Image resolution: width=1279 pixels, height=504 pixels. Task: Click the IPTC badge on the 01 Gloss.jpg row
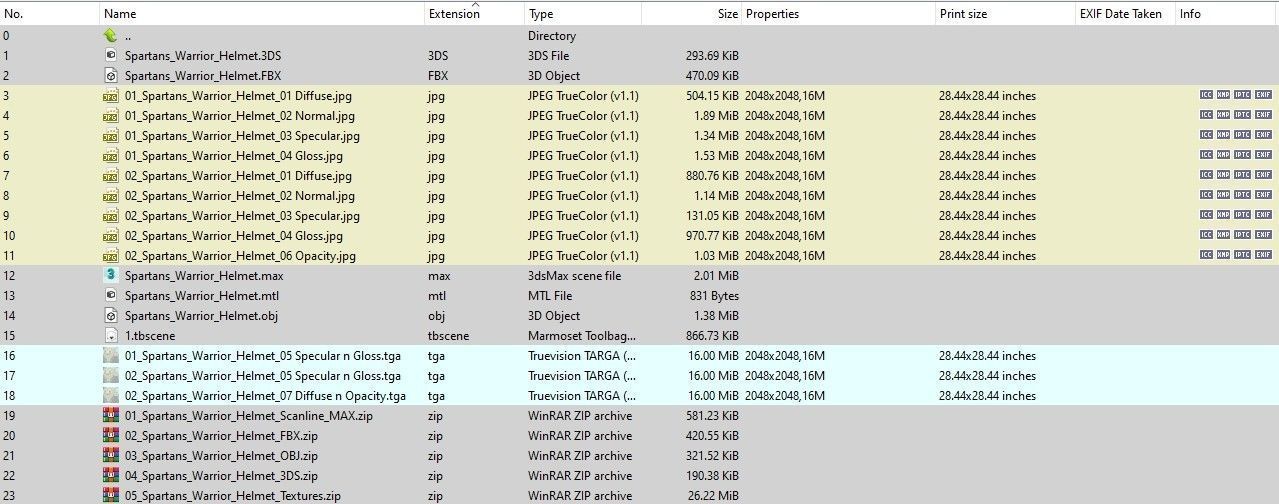[x=1244, y=156]
